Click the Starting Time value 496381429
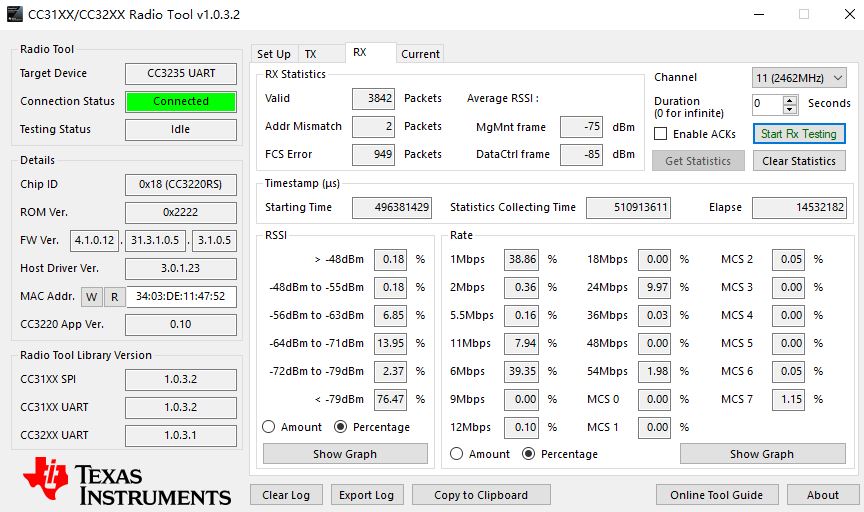 [392, 208]
